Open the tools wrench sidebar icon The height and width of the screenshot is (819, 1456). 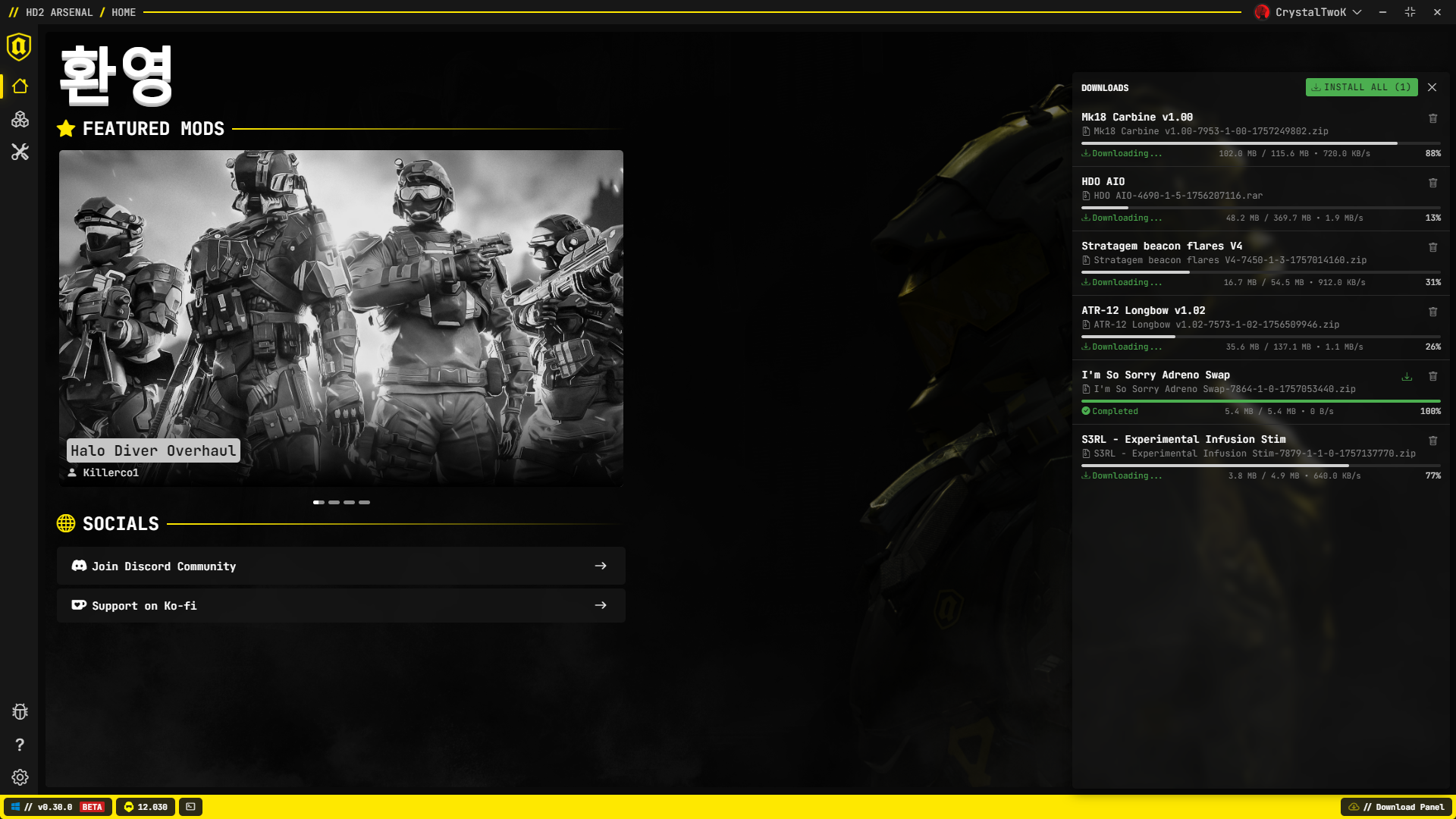20,152
